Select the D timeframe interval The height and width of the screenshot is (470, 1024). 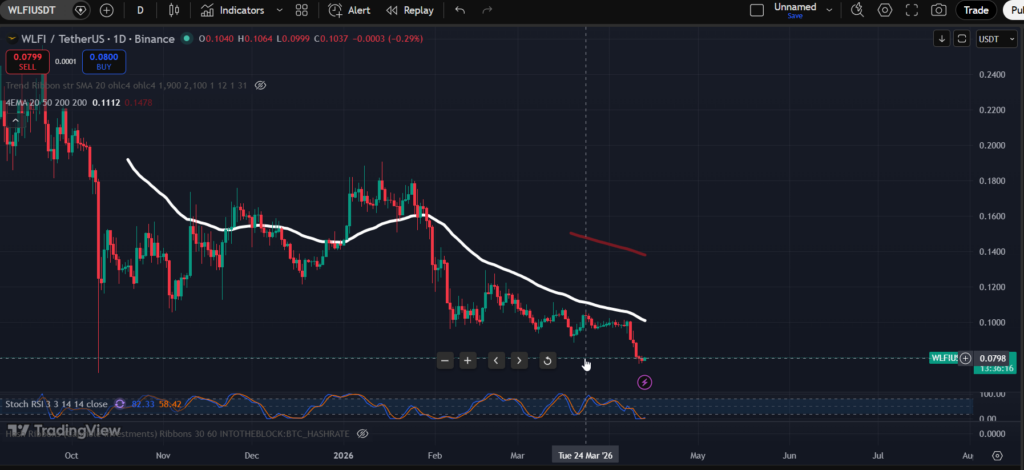coord(140,10)
